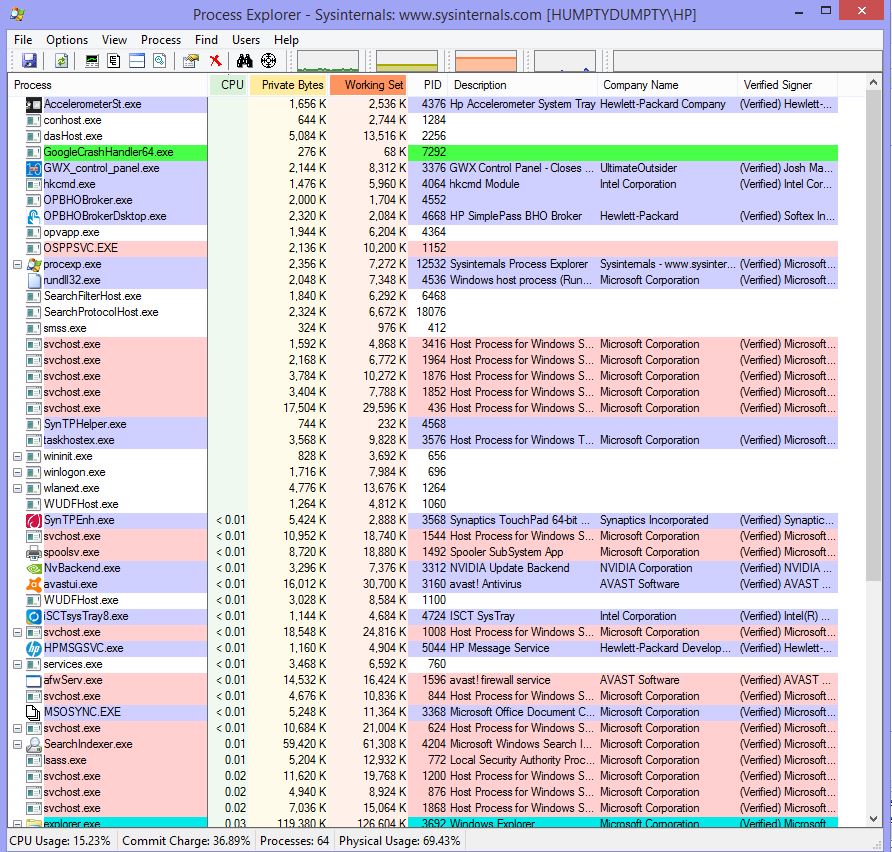Click the Refresh Now toolbar icon

61,60
